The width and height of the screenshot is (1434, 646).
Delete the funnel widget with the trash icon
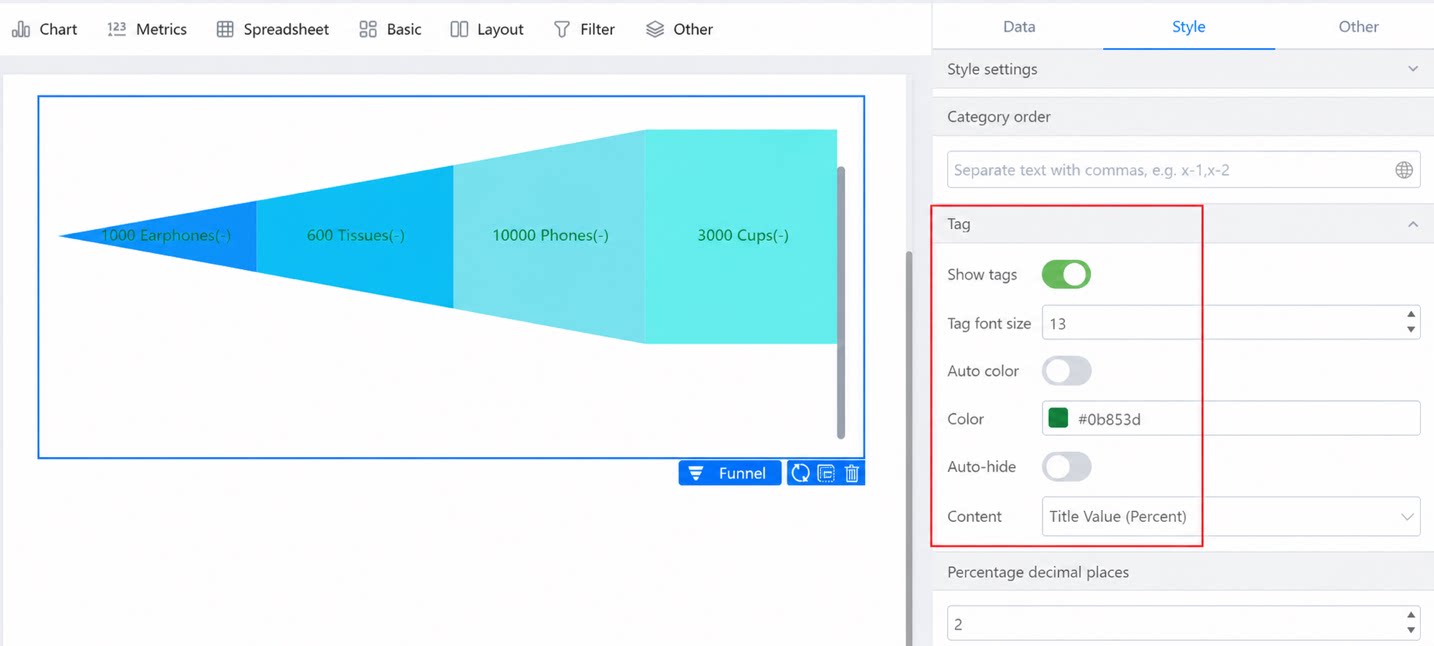tap(852, 473)
